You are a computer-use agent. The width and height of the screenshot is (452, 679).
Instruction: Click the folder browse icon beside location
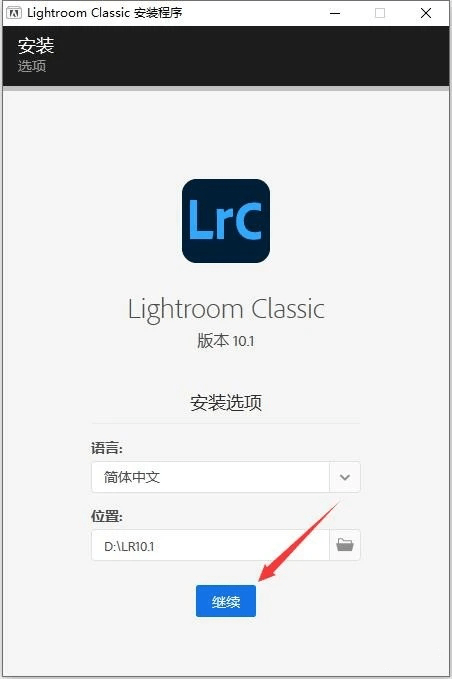tap(345, 545)
